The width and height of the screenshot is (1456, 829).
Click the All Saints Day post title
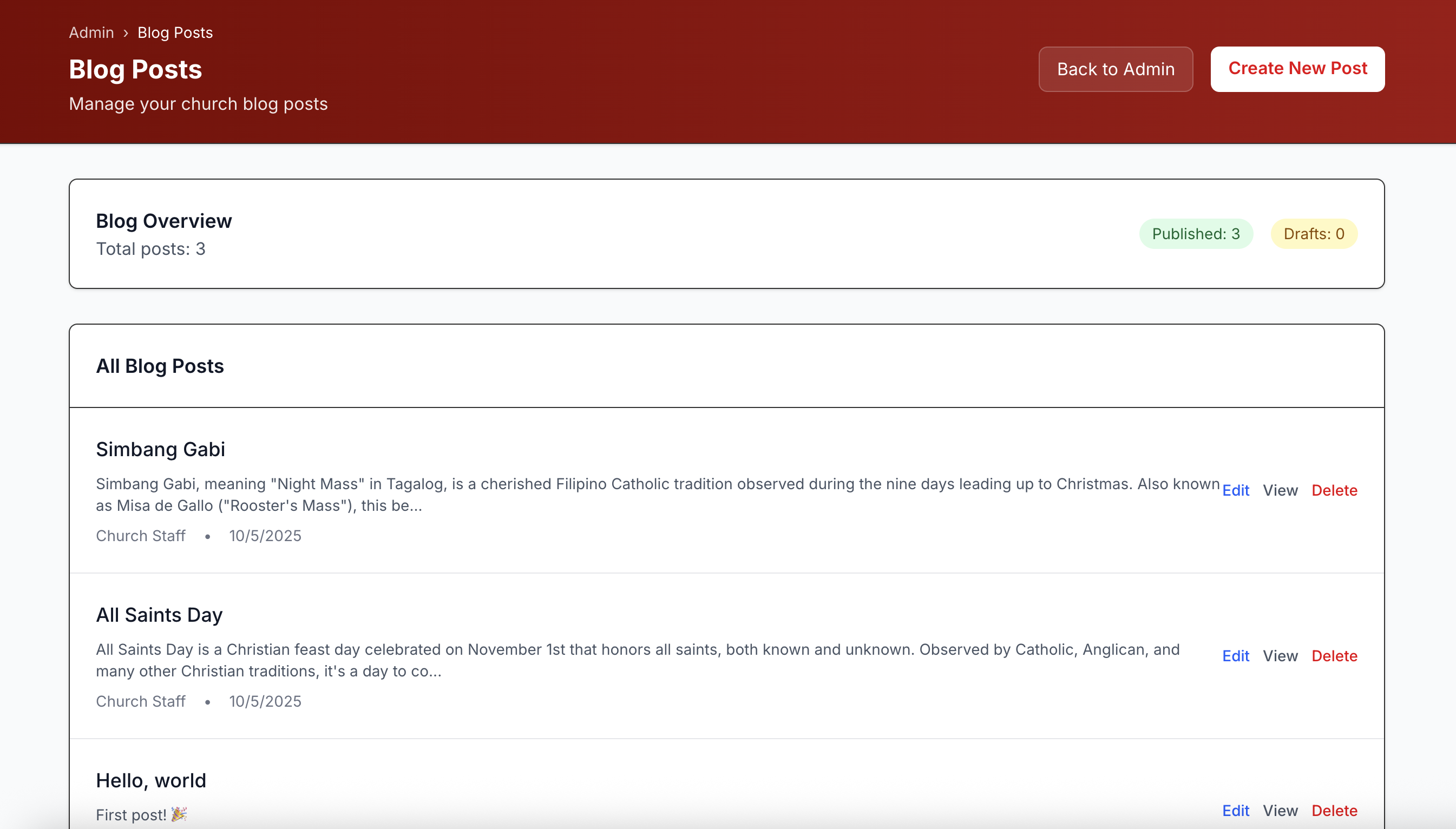pyautogui.click(x=159, y=615)
